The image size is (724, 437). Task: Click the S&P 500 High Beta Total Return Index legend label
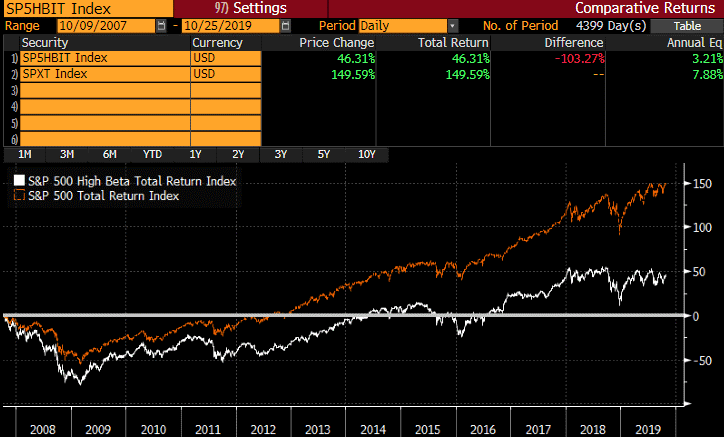pyautogui.click(x=132, y=181)
